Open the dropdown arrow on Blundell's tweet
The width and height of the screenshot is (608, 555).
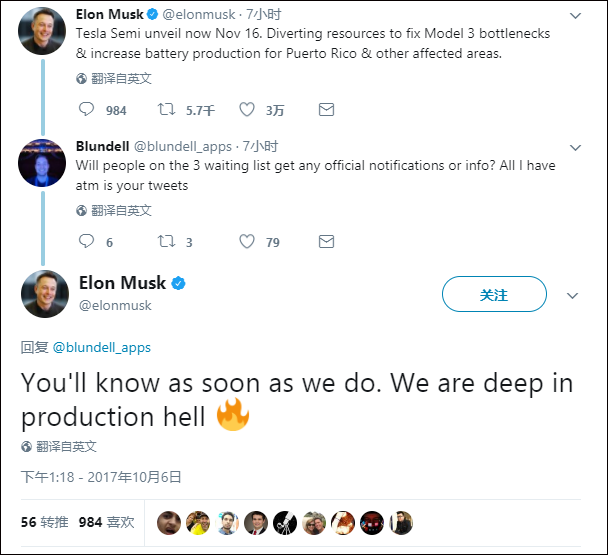point(575,147)
